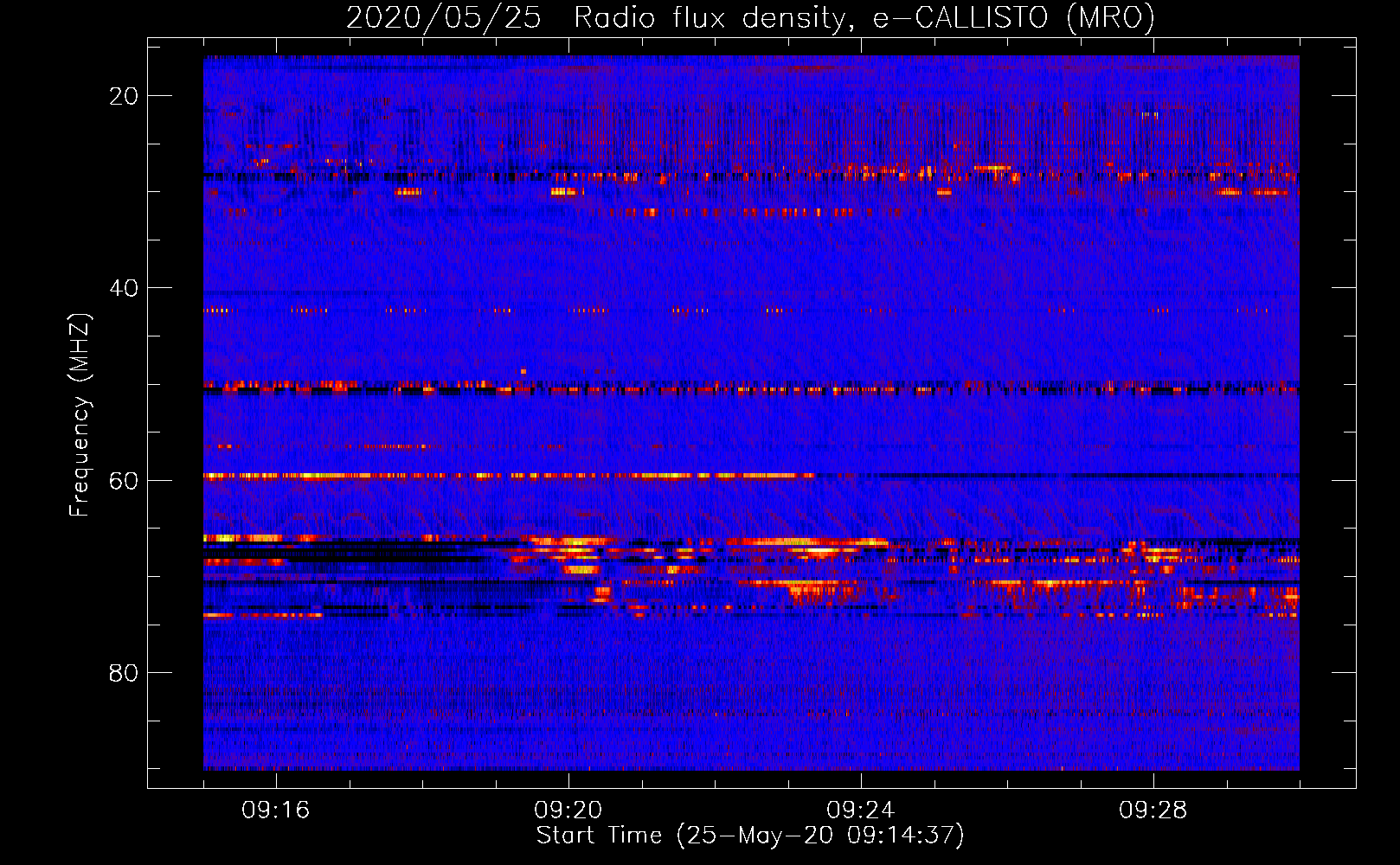
Task: Click the 40 MHz frequency tick label
Action: 124,288
